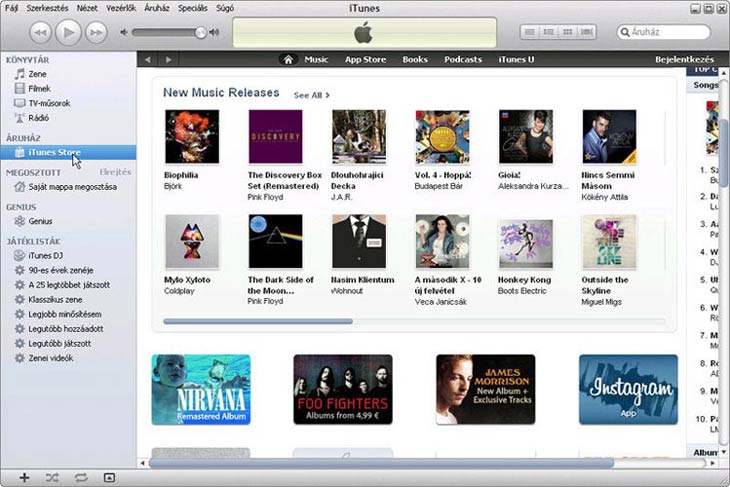Open The Dark Side of the Moon cover
Screen dimensions: 730x487
pyautogui.click(x=276, y=241)
